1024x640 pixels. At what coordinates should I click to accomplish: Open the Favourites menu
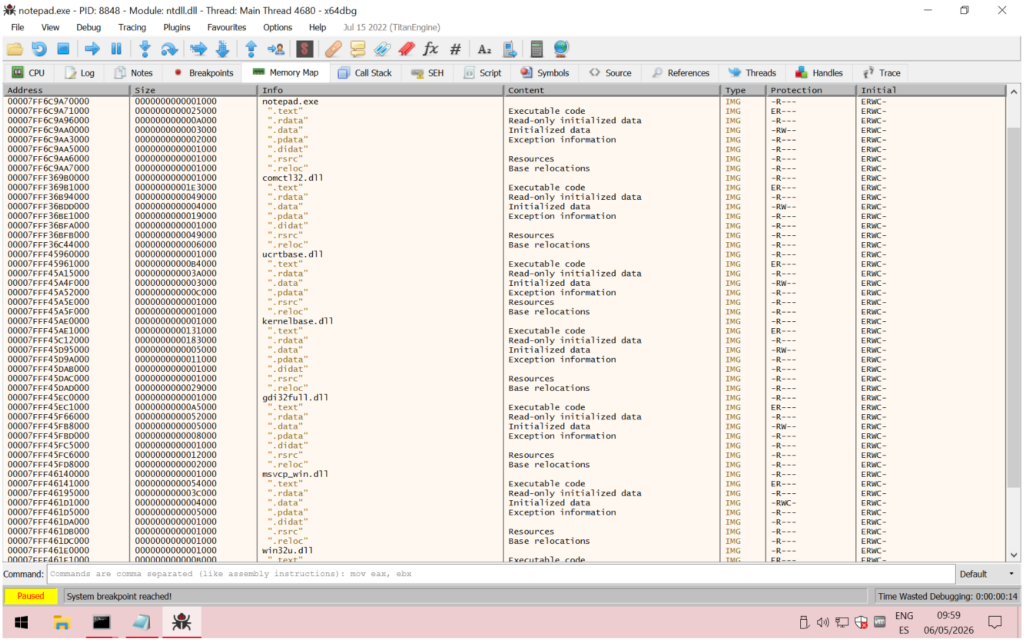pos(227,27)
